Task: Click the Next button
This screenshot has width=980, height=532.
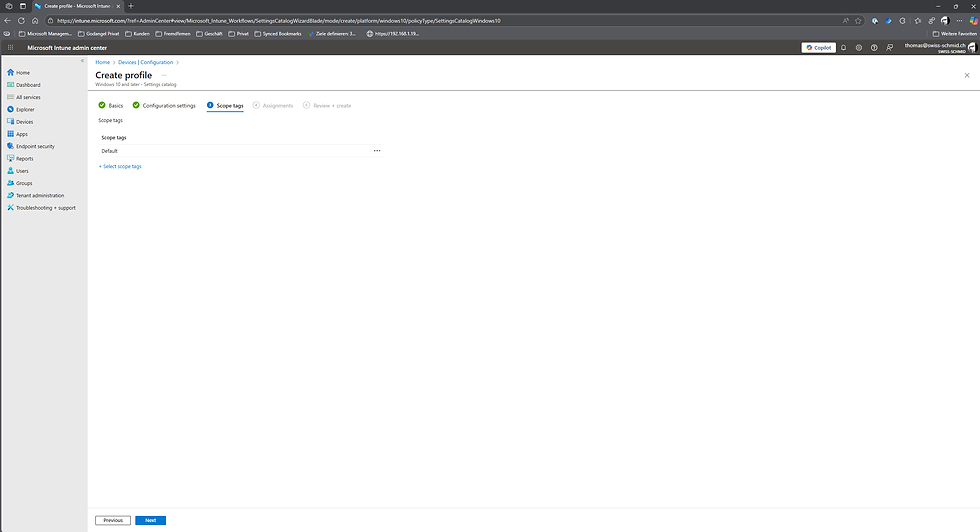Action: [151, 520]
